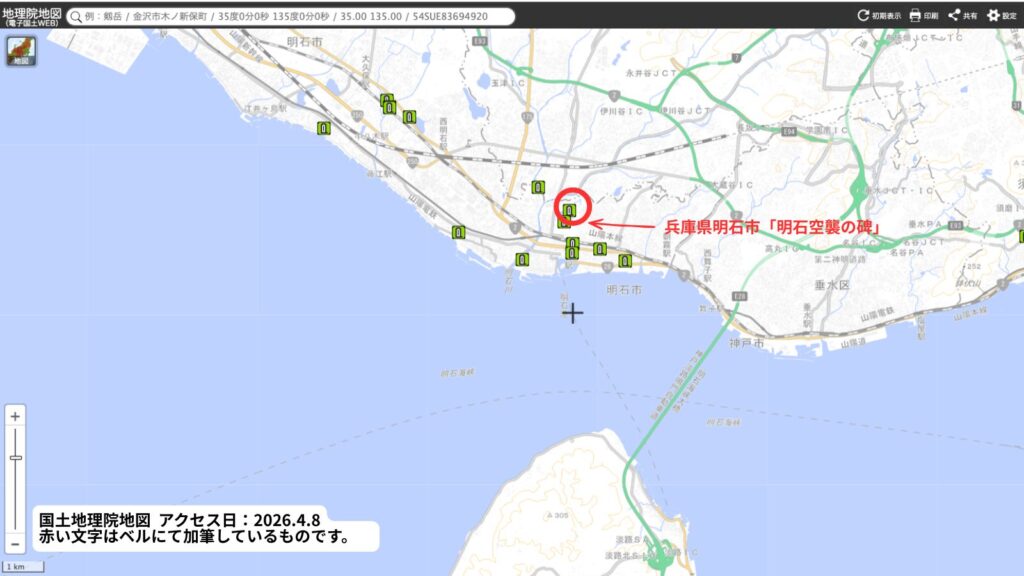Click the monument marker at the map's right edge

pos(1021,236)
